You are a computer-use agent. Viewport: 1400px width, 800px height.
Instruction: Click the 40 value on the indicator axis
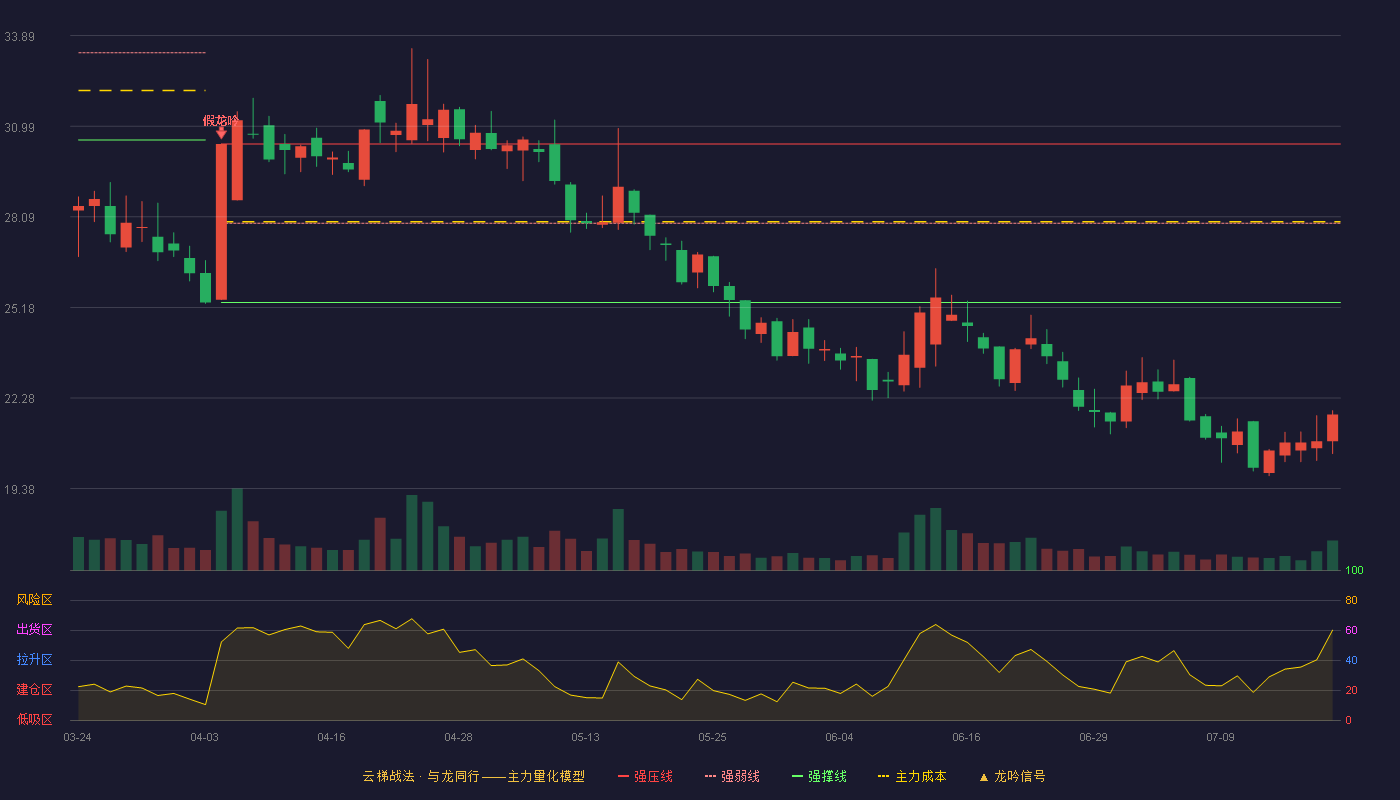click(1351, 661)
